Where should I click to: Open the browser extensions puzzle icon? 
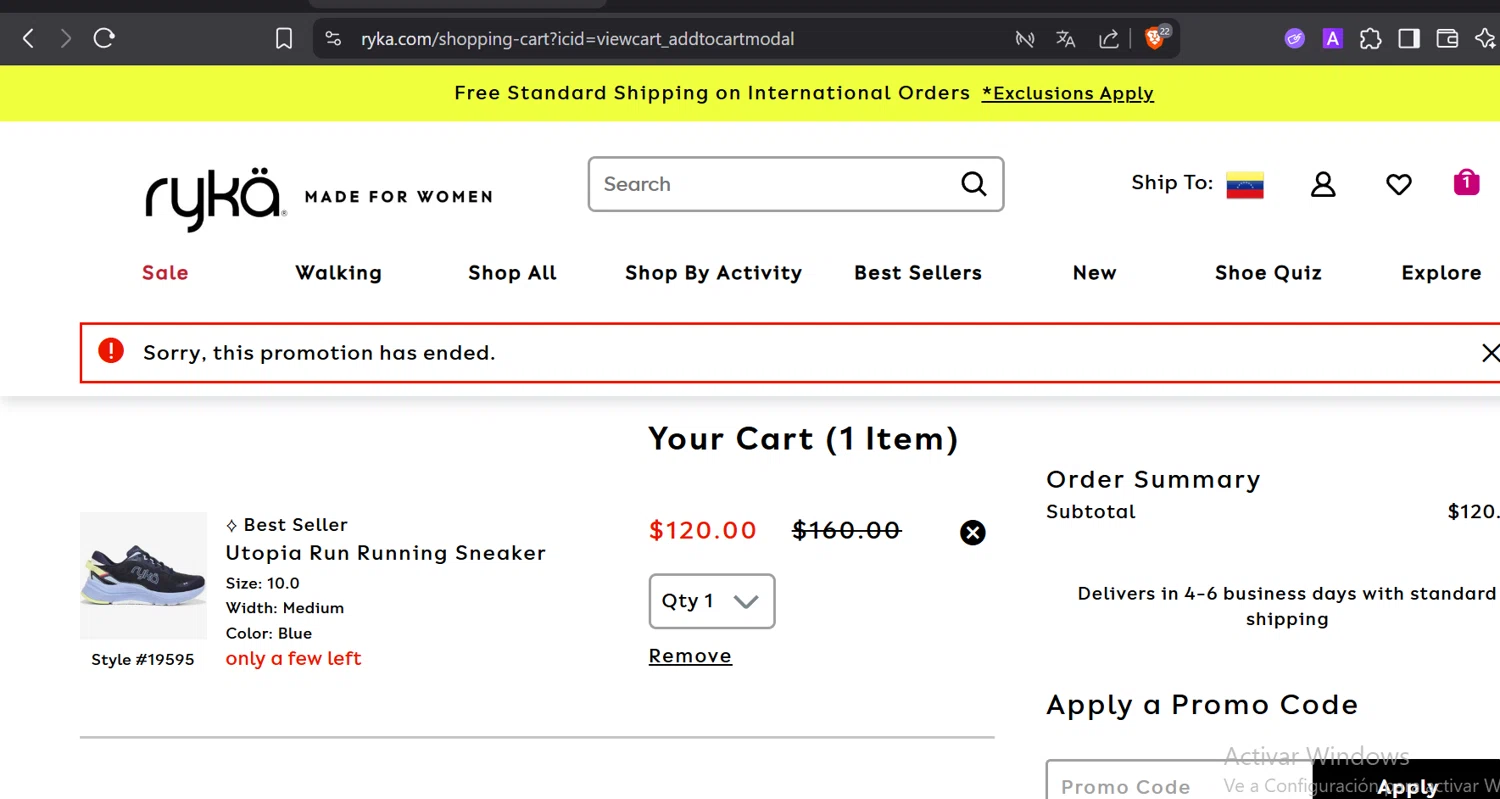[x=1371, y=39]
